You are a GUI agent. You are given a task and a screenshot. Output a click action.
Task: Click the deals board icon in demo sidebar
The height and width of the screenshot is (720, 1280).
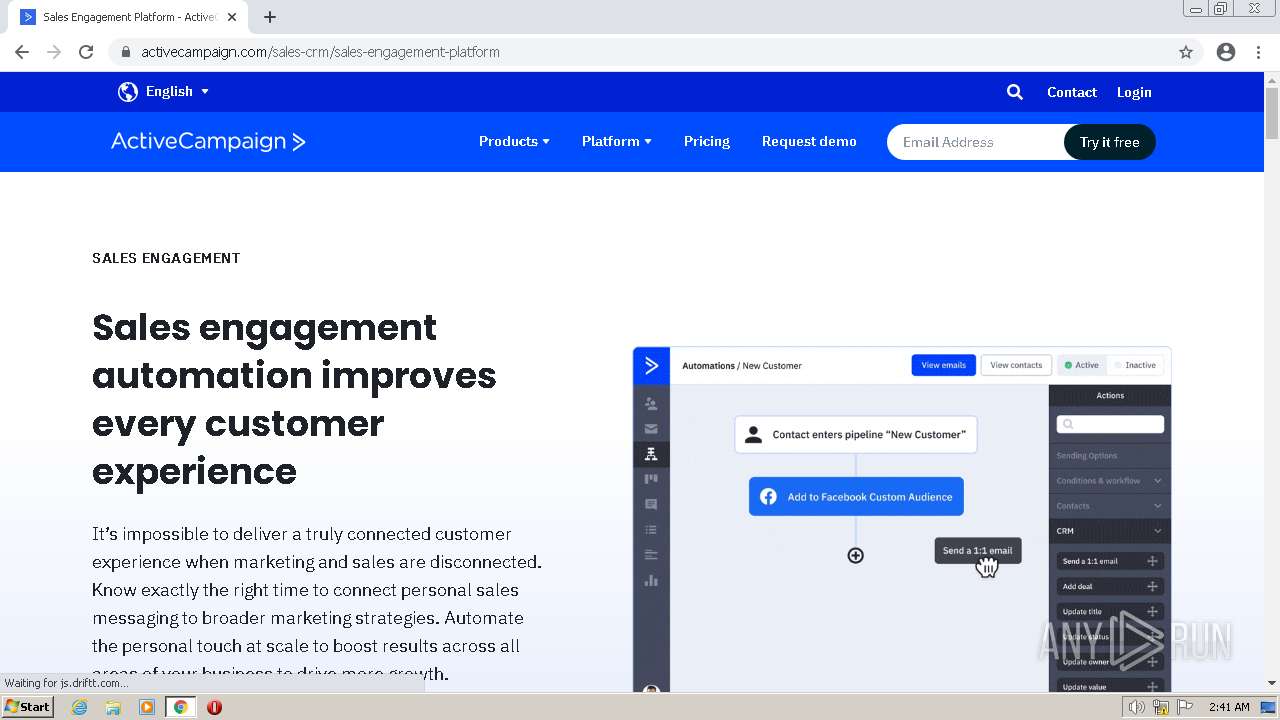click(x=651, y=479)
